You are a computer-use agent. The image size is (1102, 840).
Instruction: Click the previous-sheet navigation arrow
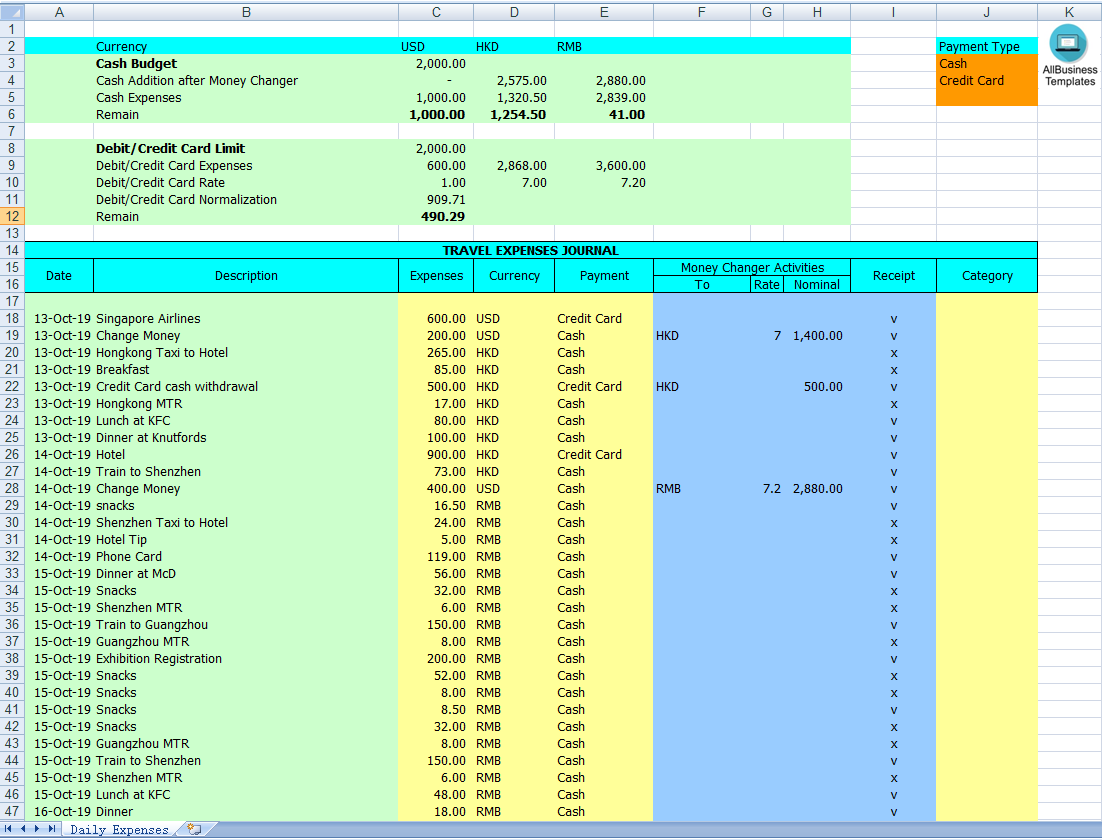[x=24, y=829]
